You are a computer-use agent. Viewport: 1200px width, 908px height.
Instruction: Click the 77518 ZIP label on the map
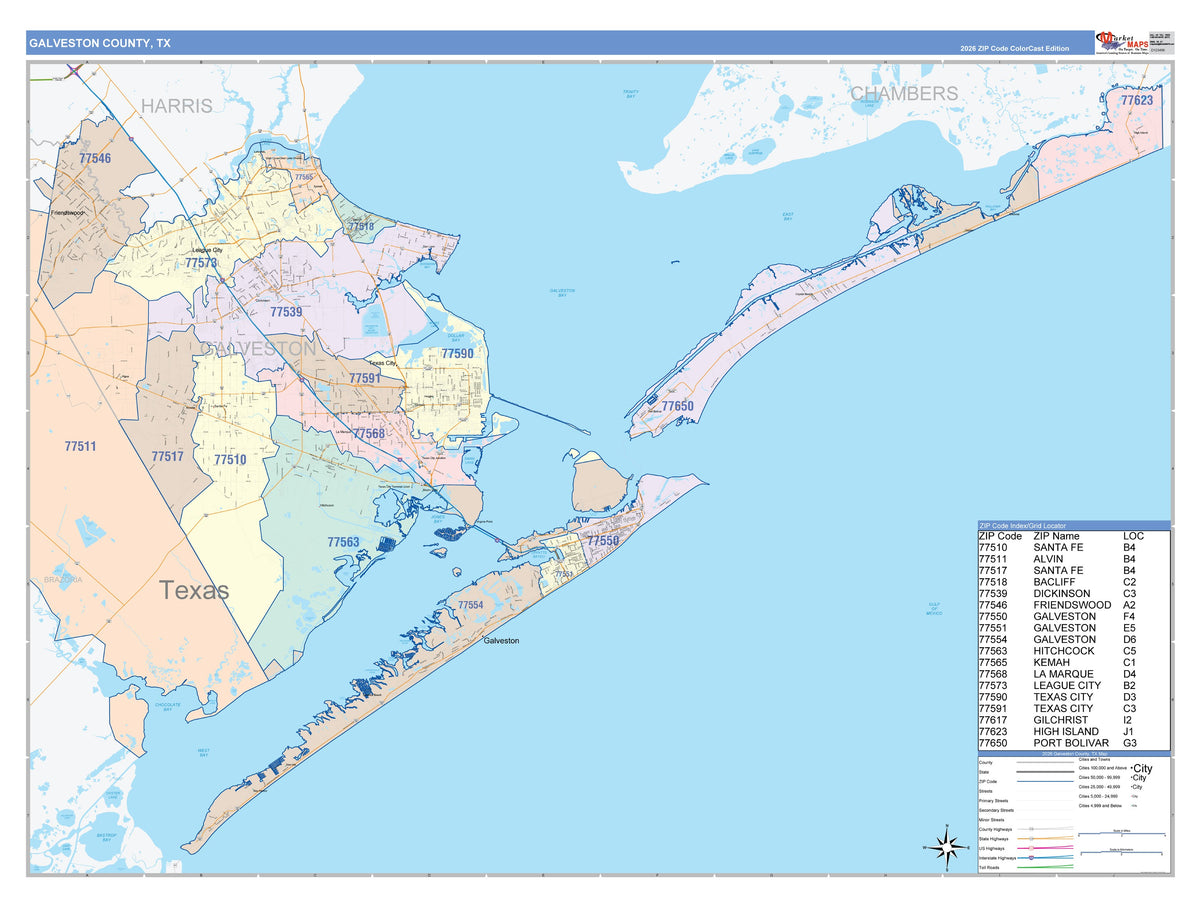pos(361,227)
